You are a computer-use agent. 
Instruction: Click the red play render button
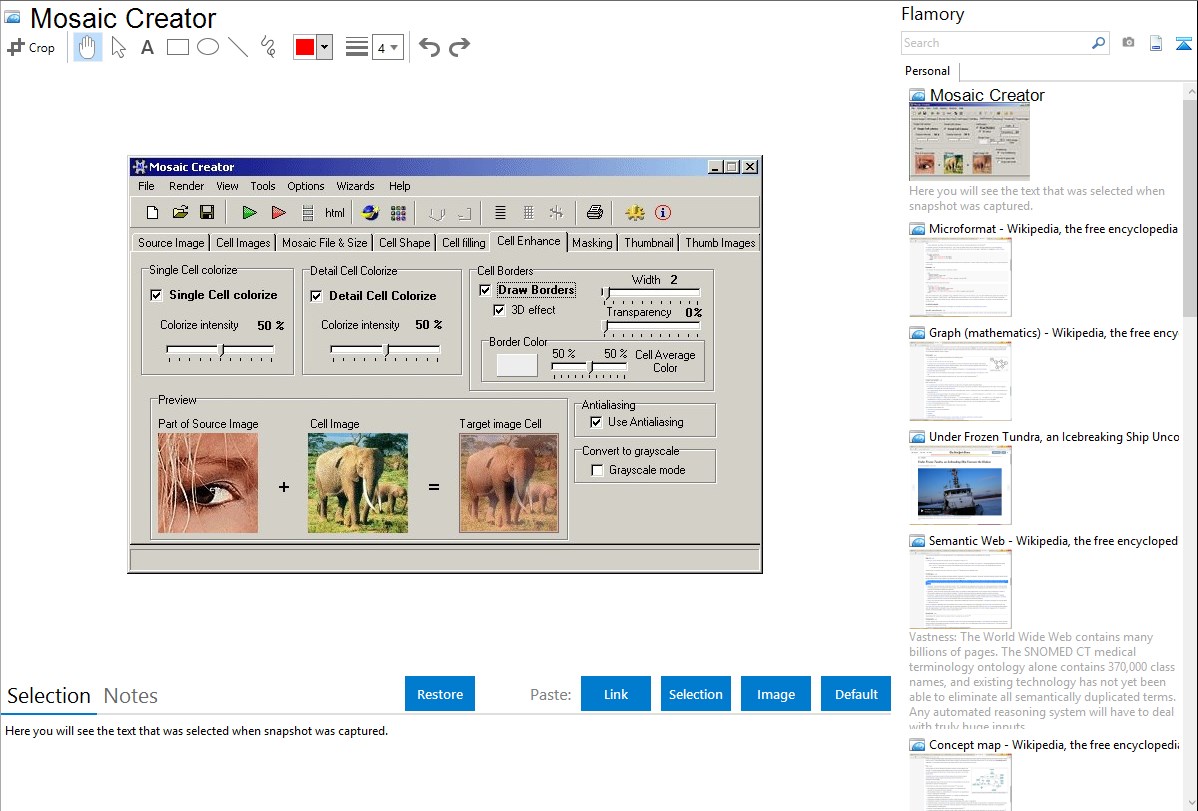[x=279, y=212]
